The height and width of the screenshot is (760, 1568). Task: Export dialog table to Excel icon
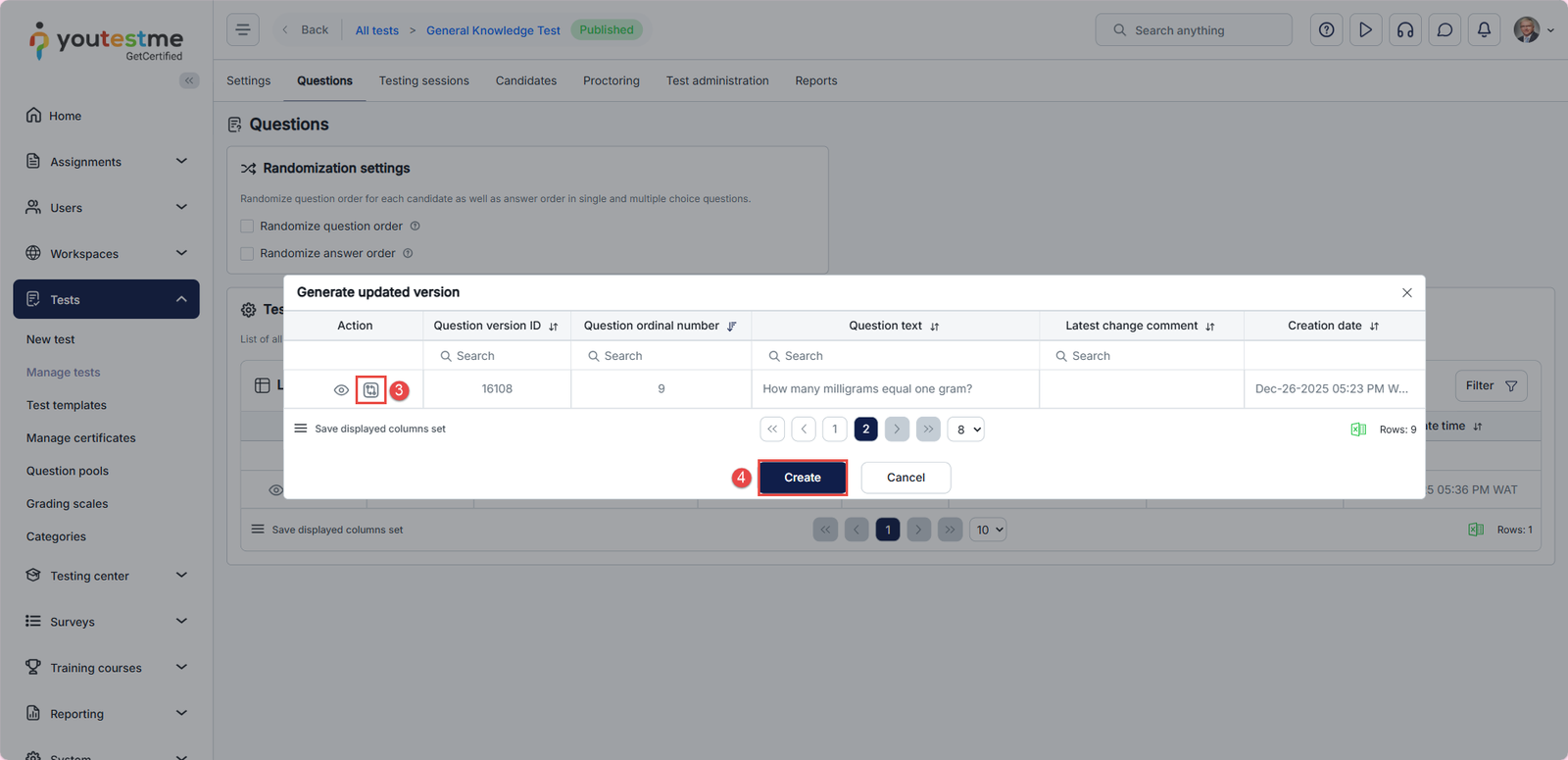point(1358,430)
